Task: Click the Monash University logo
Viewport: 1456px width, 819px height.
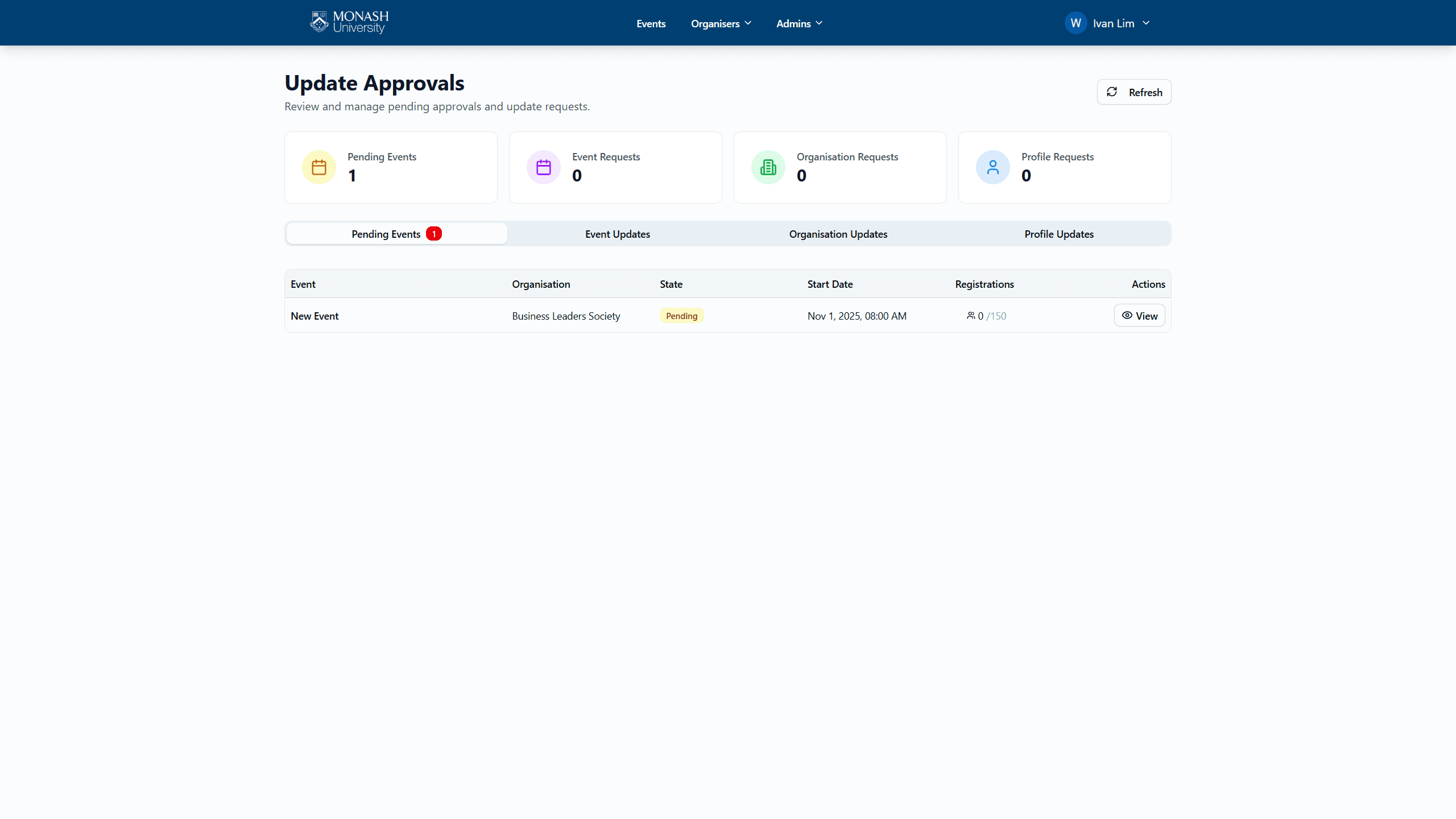Action: (349, 23)
